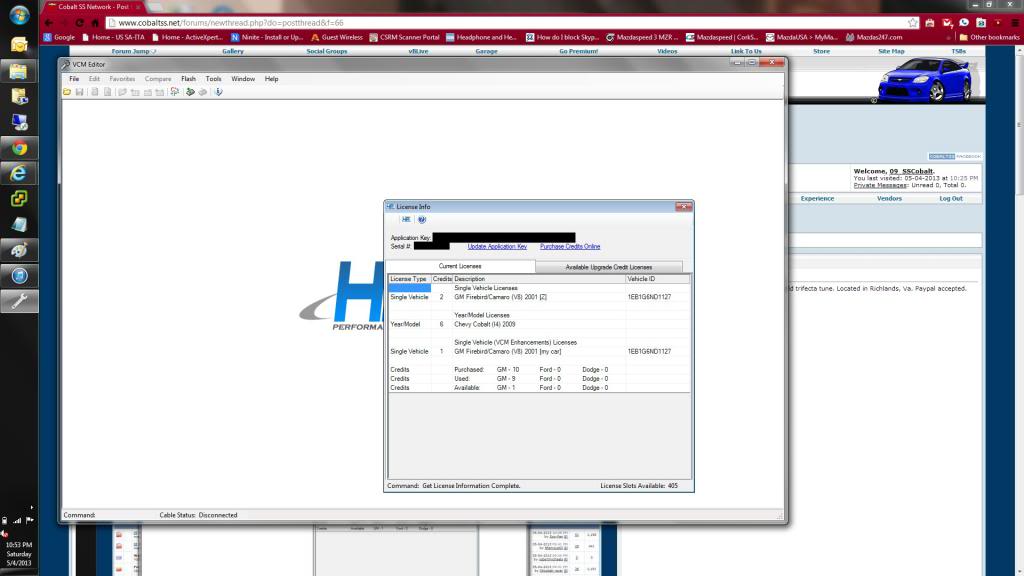Open the Help menu
This screenshot has width=1024, height=576.
272,79
